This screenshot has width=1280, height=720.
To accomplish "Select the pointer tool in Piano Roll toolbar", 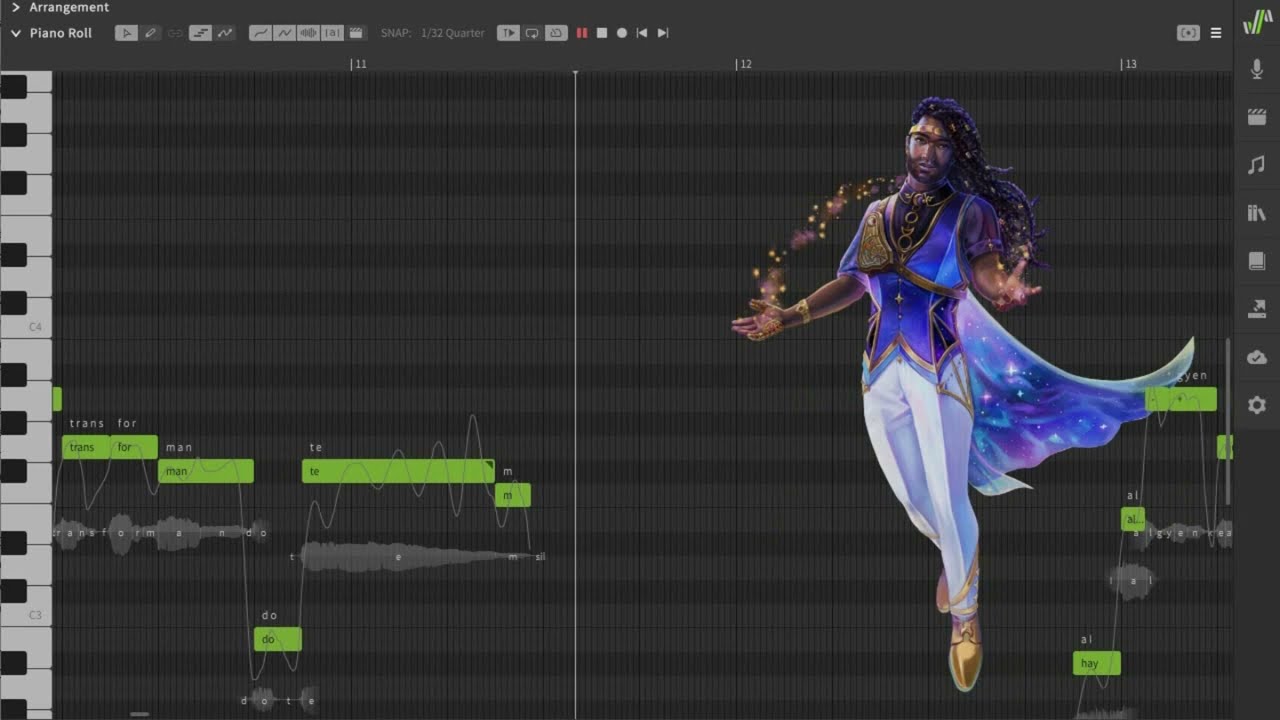I will pyautogui.click(x=126, y=33).
